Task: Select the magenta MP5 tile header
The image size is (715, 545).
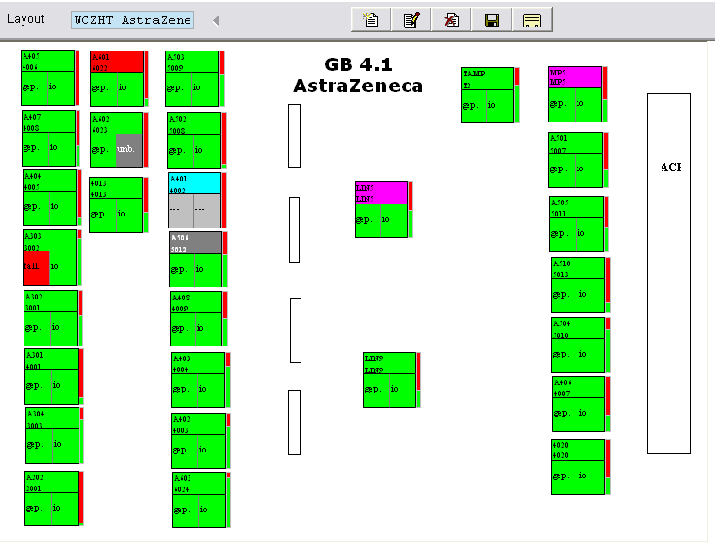Action: click(x=575, y=77)
